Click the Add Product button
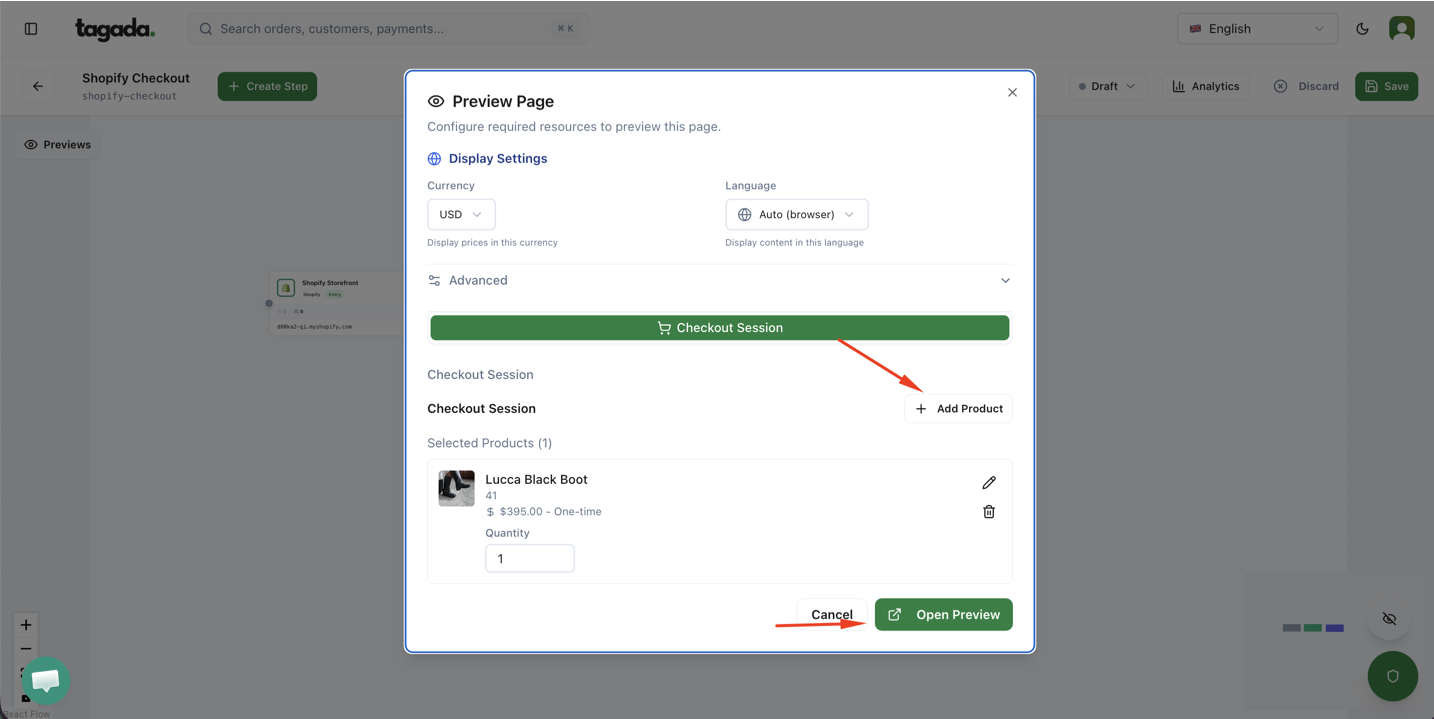The image size is (1434, 719). 958,409
